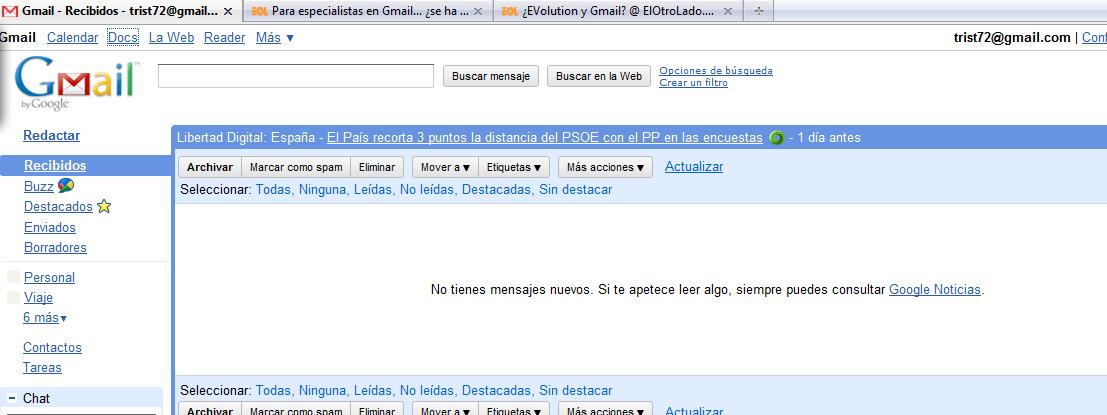Open the Más menu in top bar

(x=275, y=37)
